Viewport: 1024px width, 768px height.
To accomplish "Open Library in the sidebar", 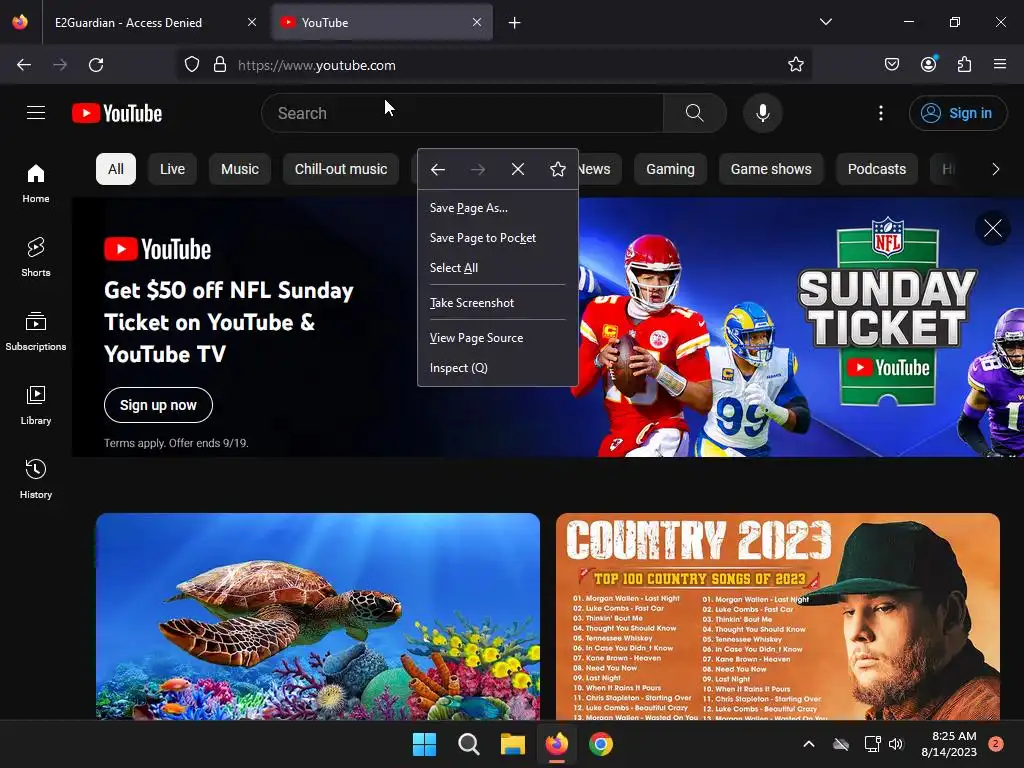I will point(36,406).
